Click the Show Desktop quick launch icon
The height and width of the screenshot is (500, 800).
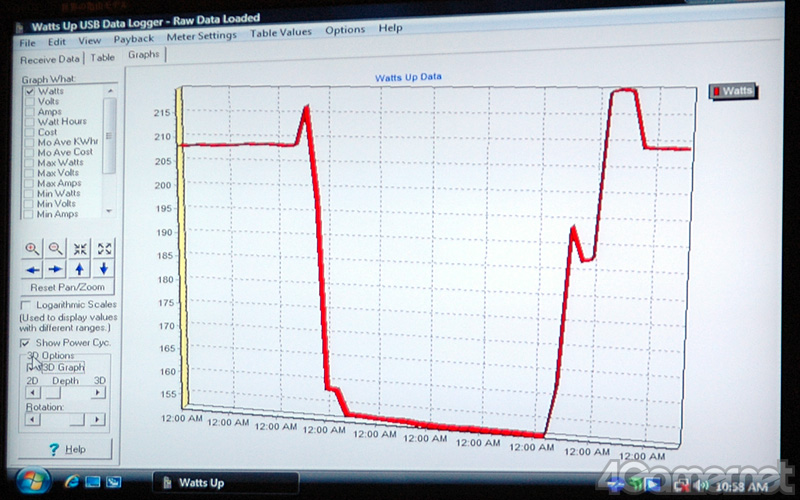[x=93, y=481]
